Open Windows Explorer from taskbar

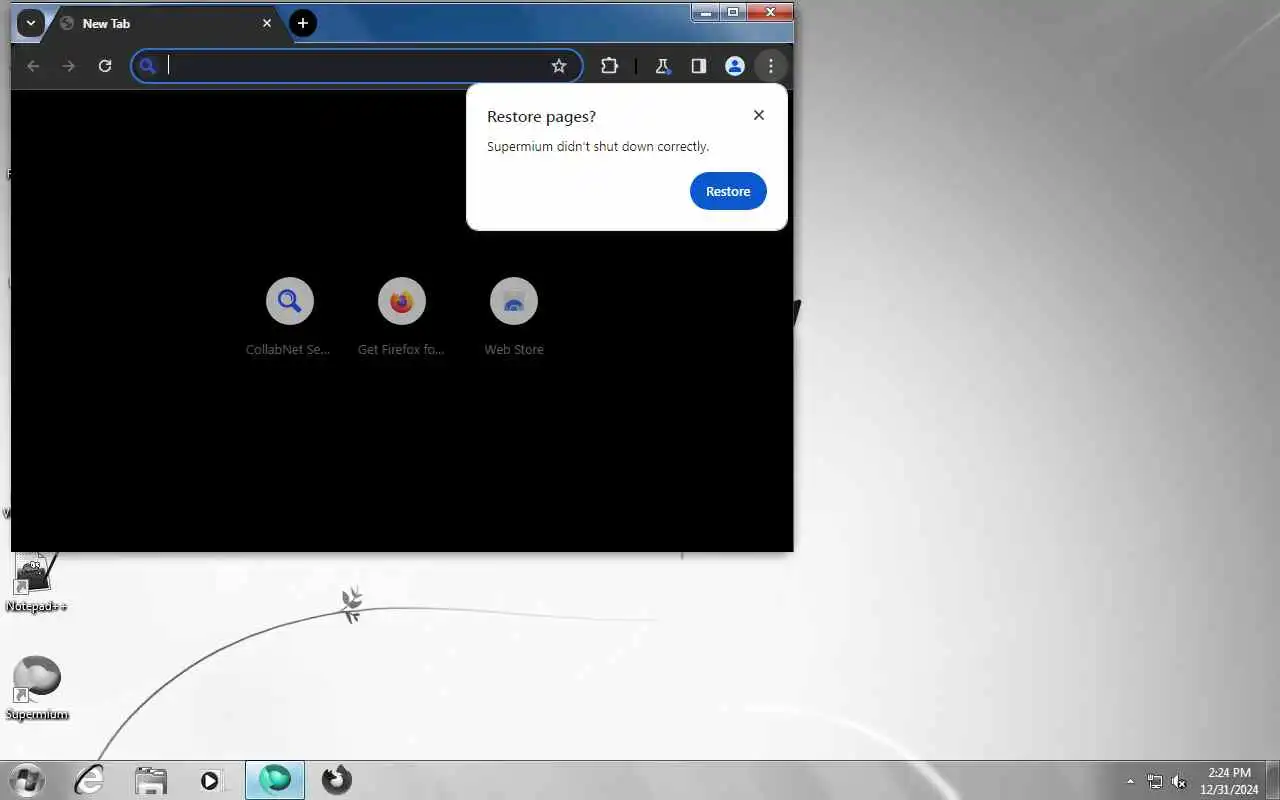[x=151, y=780]
